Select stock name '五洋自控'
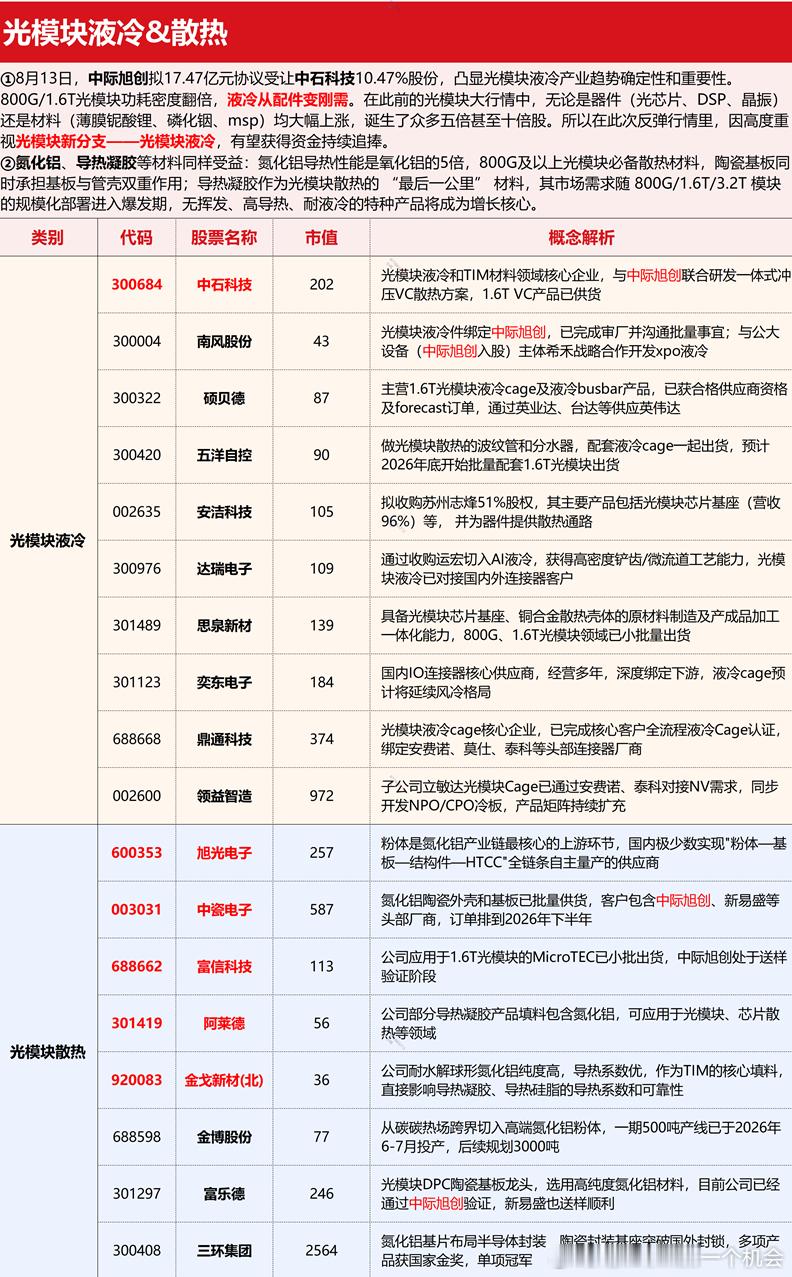792x1277 pixels. 224,455
